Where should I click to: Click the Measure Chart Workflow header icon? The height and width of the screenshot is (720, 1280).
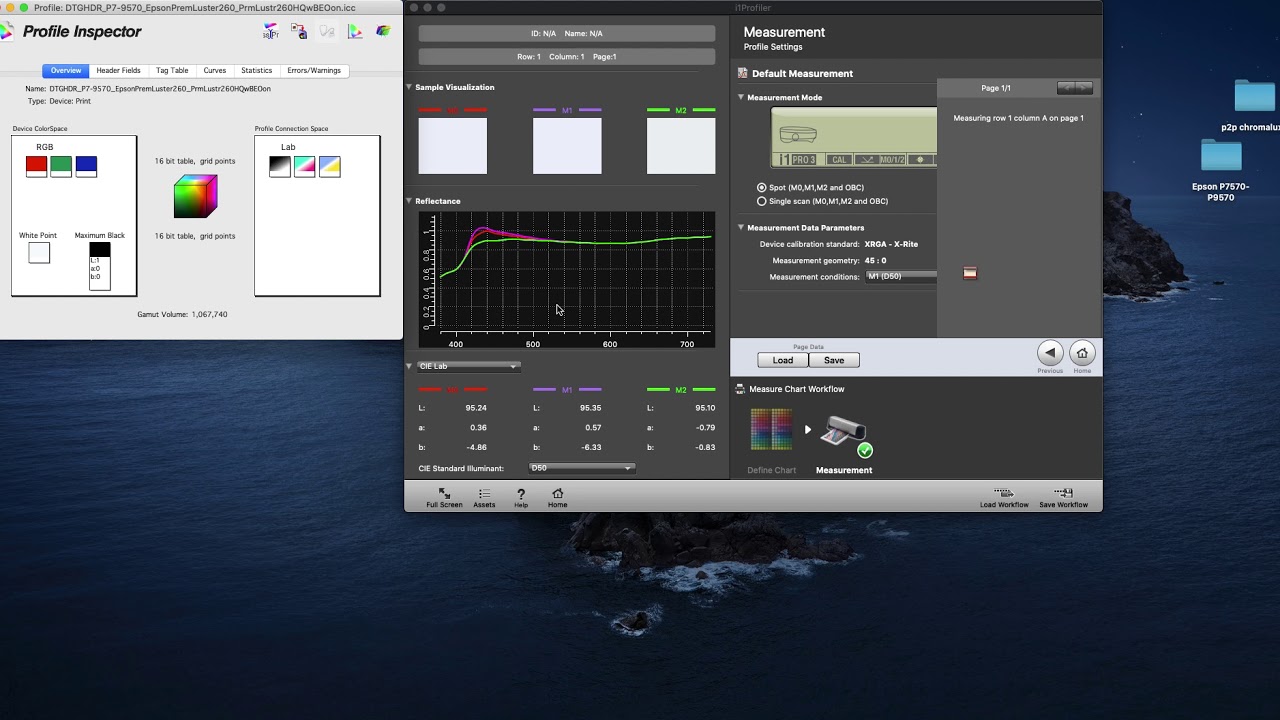point(741,389)
